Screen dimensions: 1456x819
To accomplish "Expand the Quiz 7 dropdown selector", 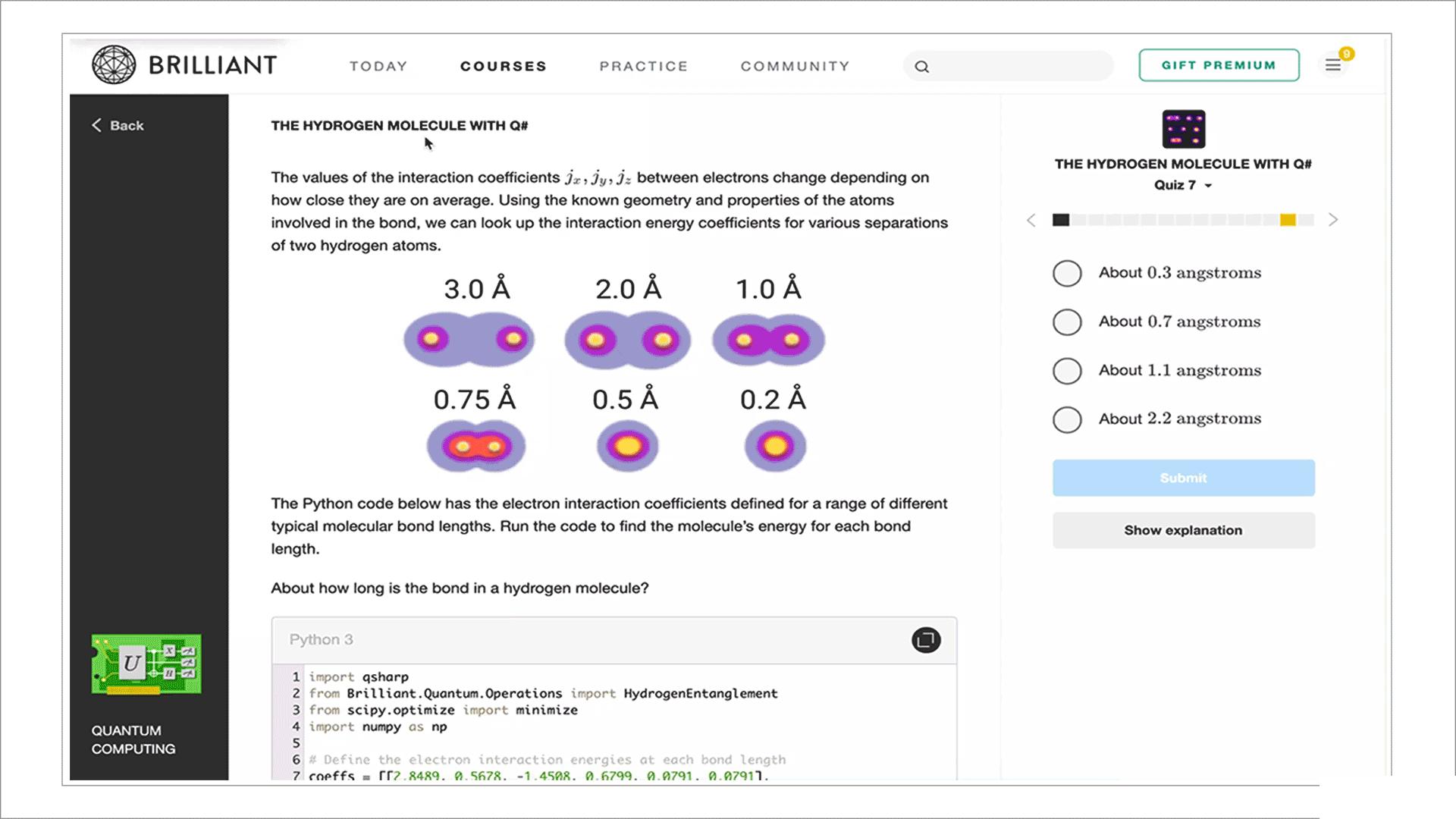I will pos(1183,185).
